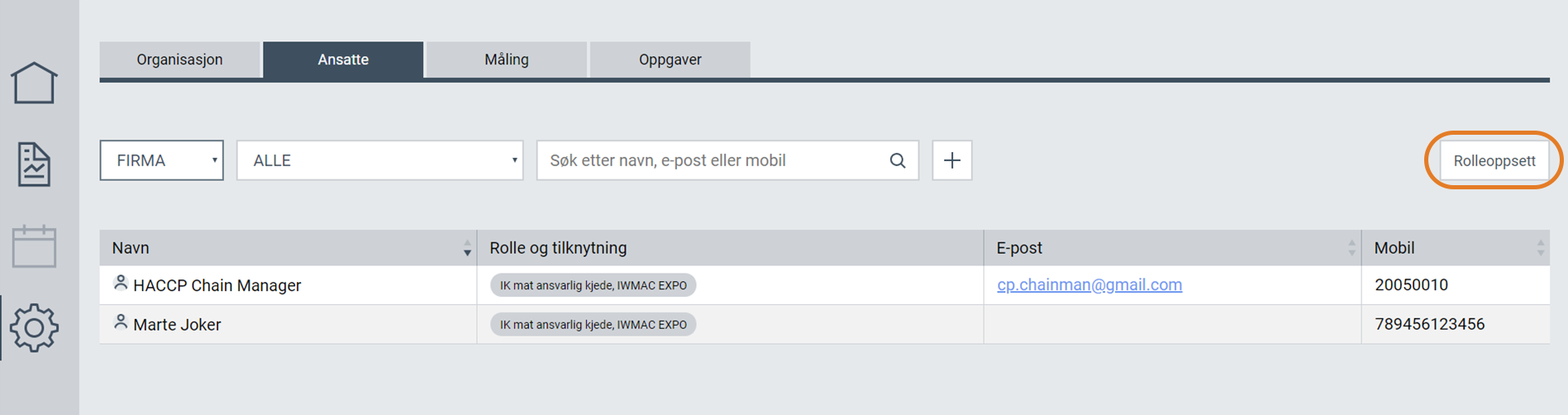Image resolution: width=1568 pixels, height=415 pixels.
Task: Open the settings gear icon
Action: tap(34, 327)
